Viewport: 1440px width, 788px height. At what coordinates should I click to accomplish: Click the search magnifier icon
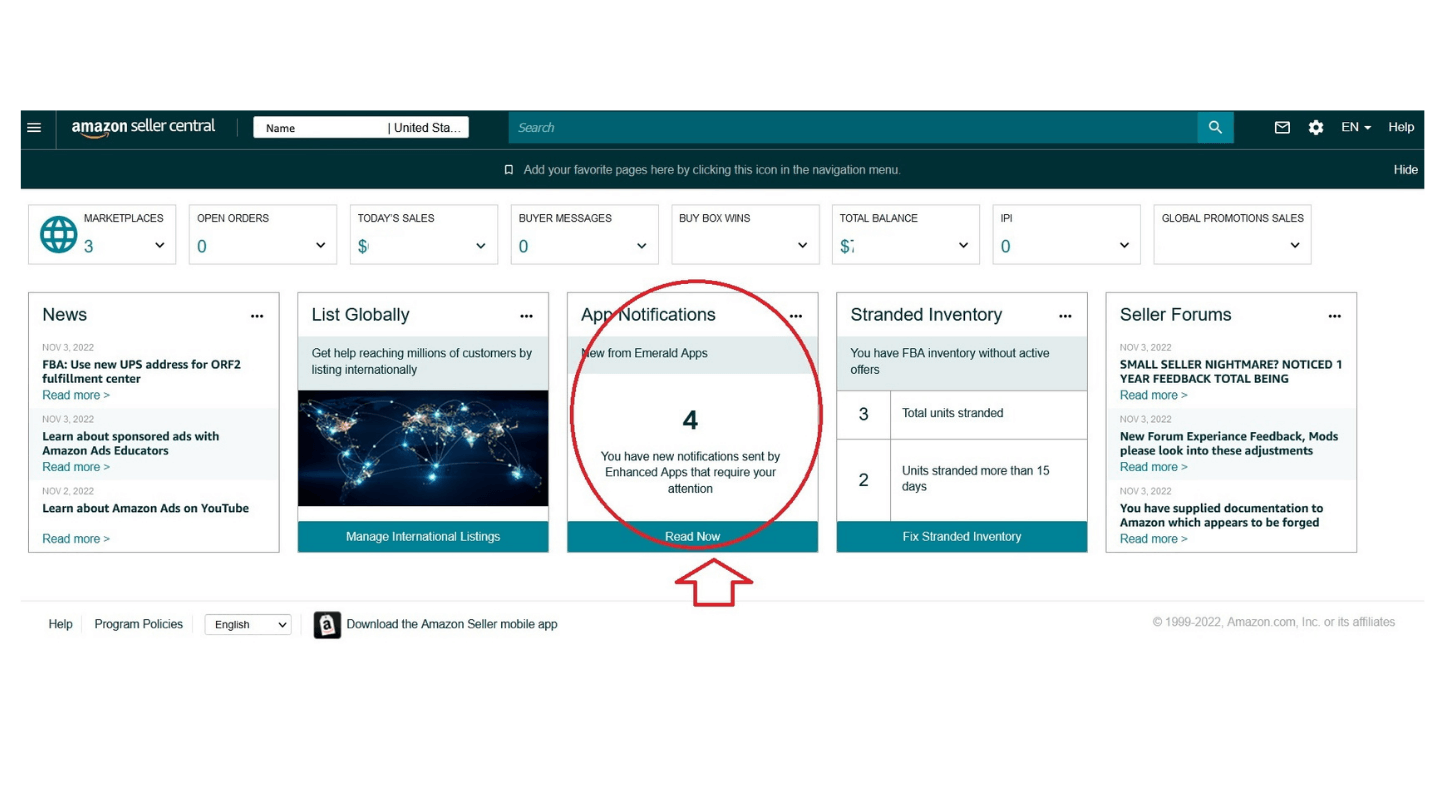(x=1214, y=127)
